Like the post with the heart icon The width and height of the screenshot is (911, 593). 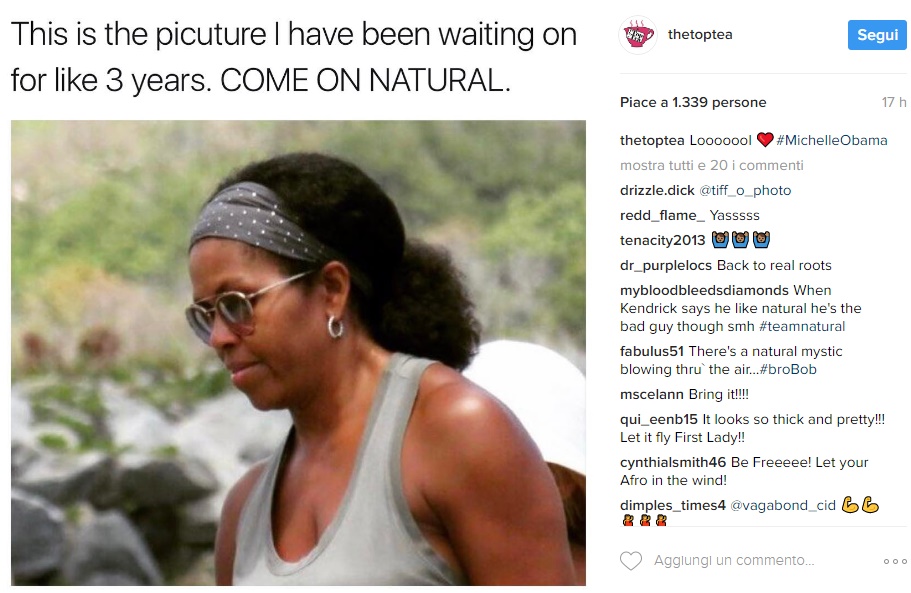click(631, 560)
